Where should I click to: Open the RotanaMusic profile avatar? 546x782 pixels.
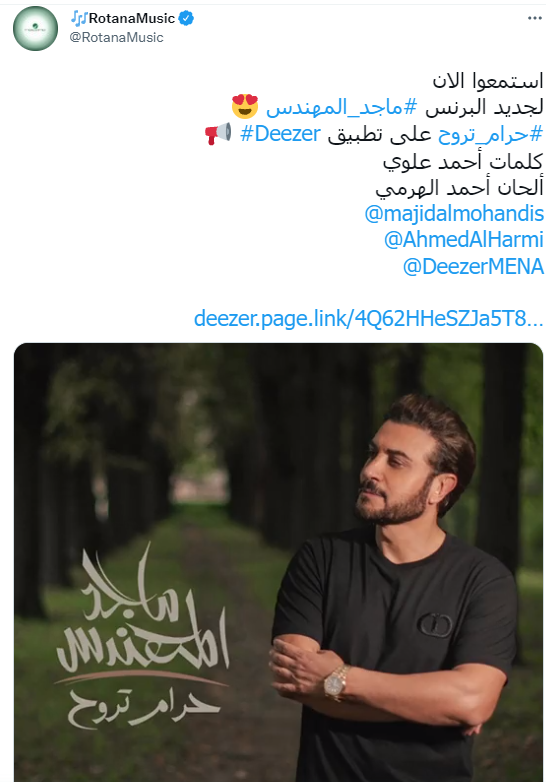click(35, 28)
